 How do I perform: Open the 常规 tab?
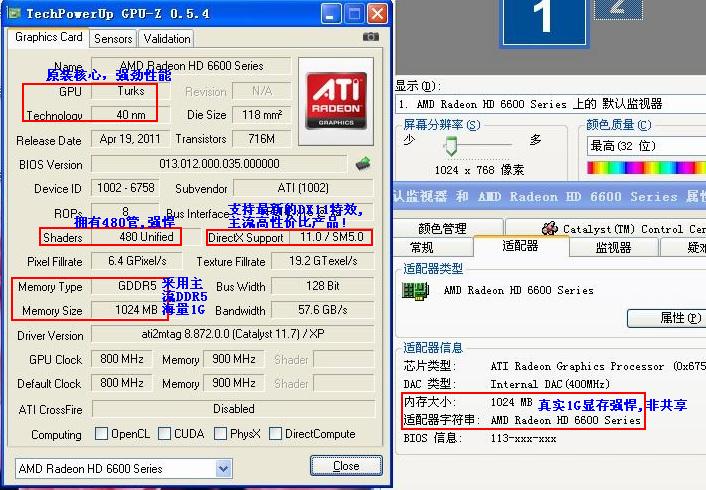point(433,247)
